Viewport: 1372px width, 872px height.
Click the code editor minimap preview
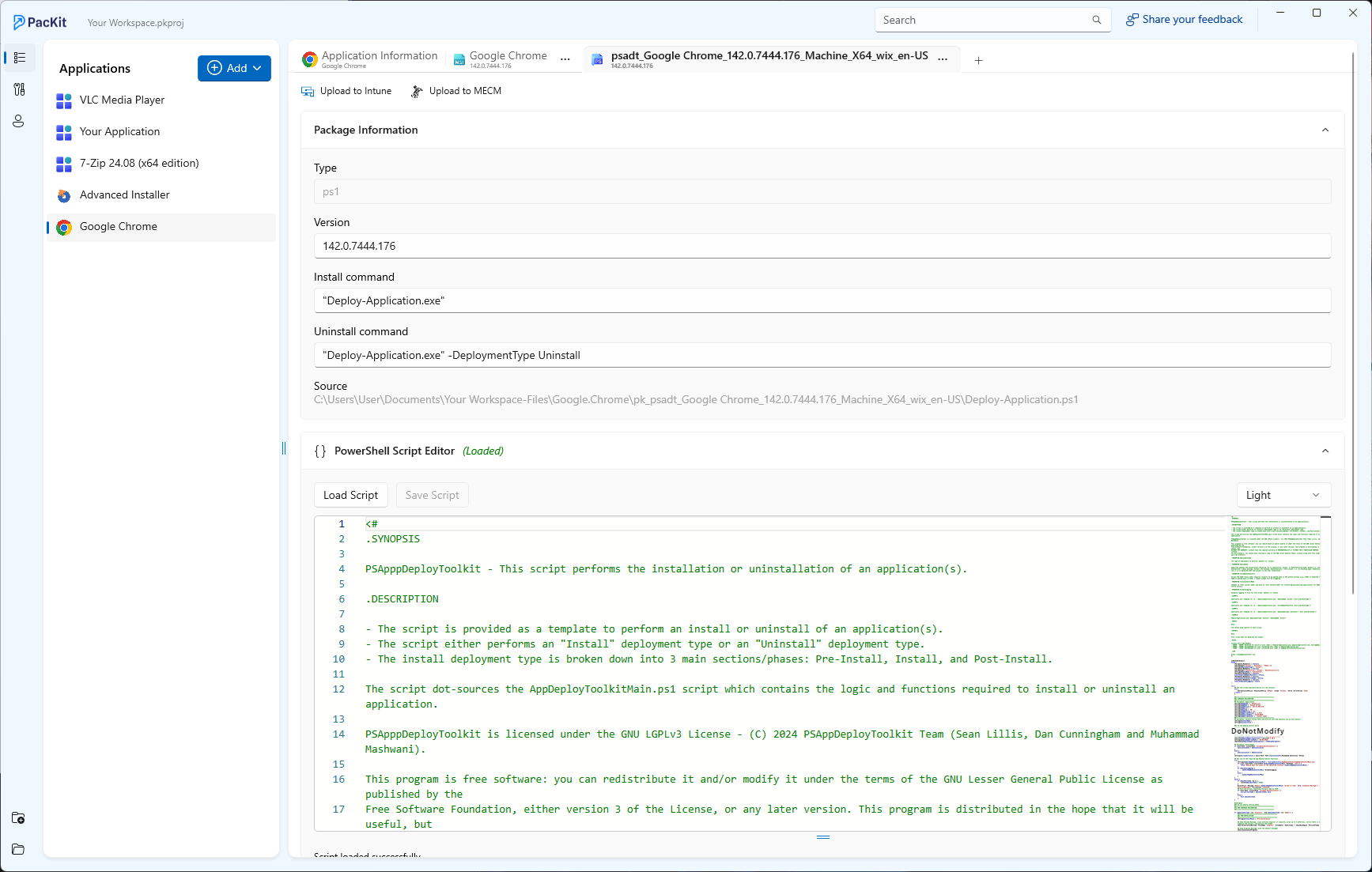pyautogui.click(x=1275, y=672)
